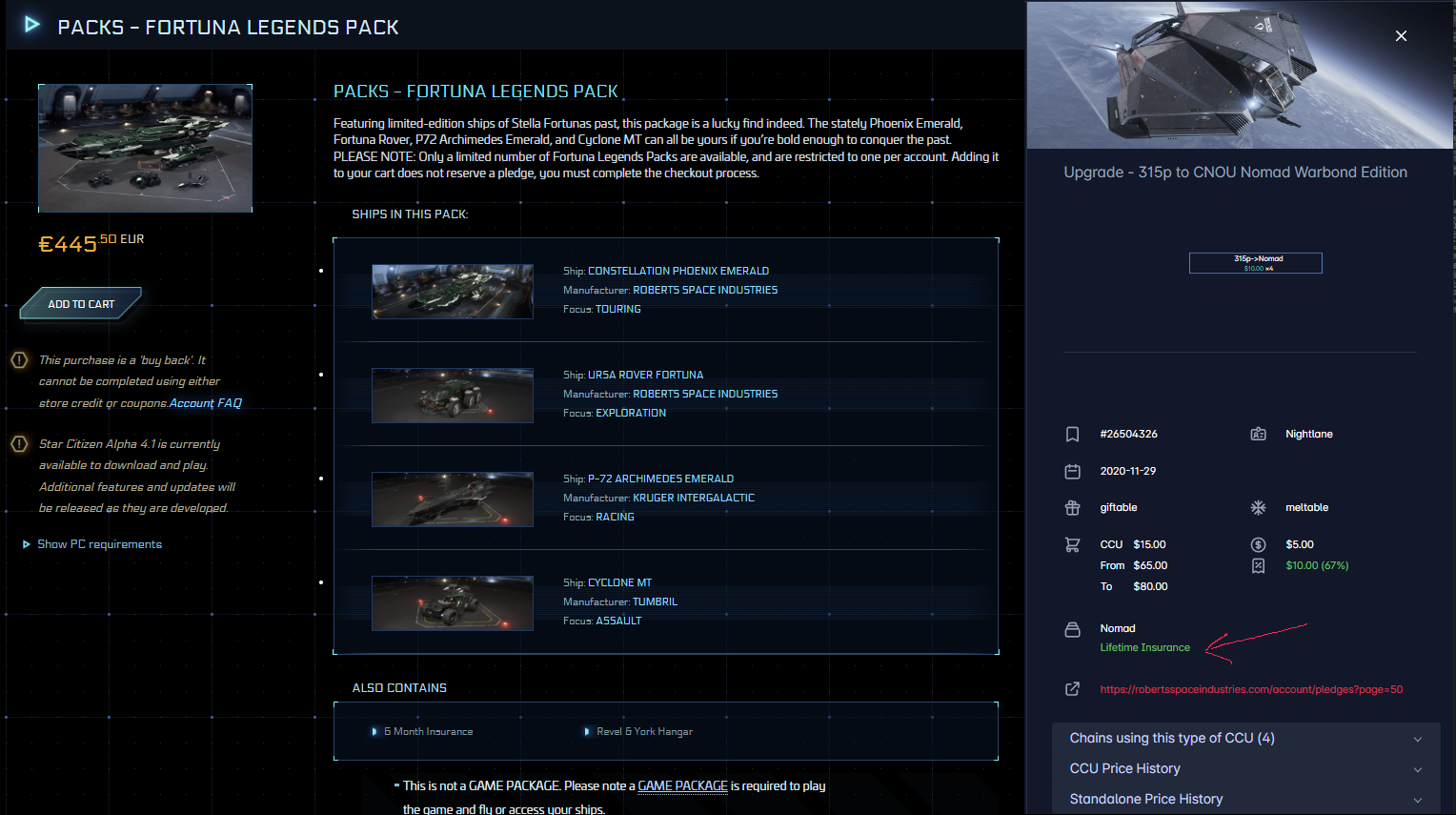Click the discount icon beside $10.00 (67%)
1456x815 pixels.
click(x=1258, y=566)
